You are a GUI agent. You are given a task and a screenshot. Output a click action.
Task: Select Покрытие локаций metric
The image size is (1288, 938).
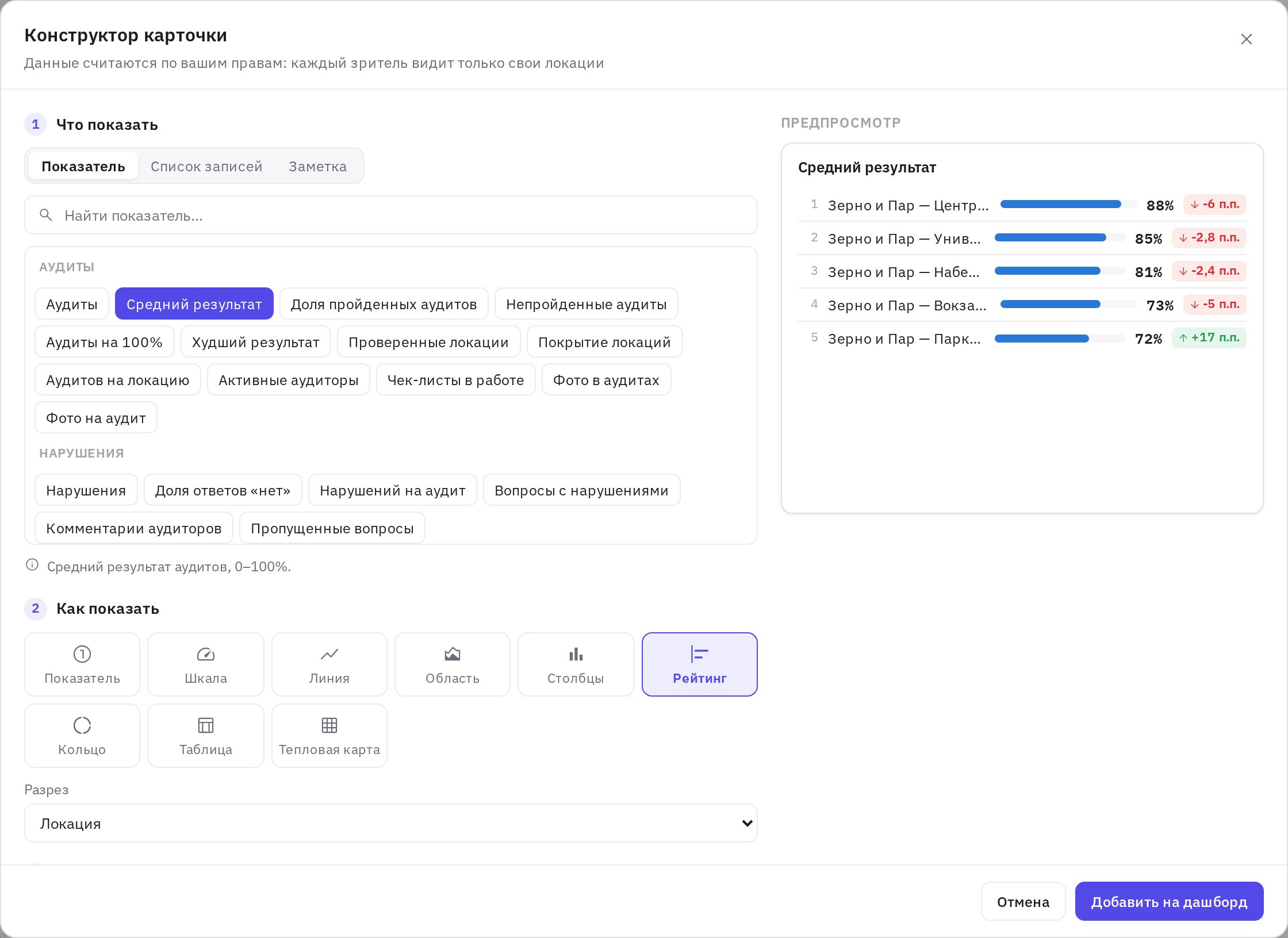click(605, 341)
